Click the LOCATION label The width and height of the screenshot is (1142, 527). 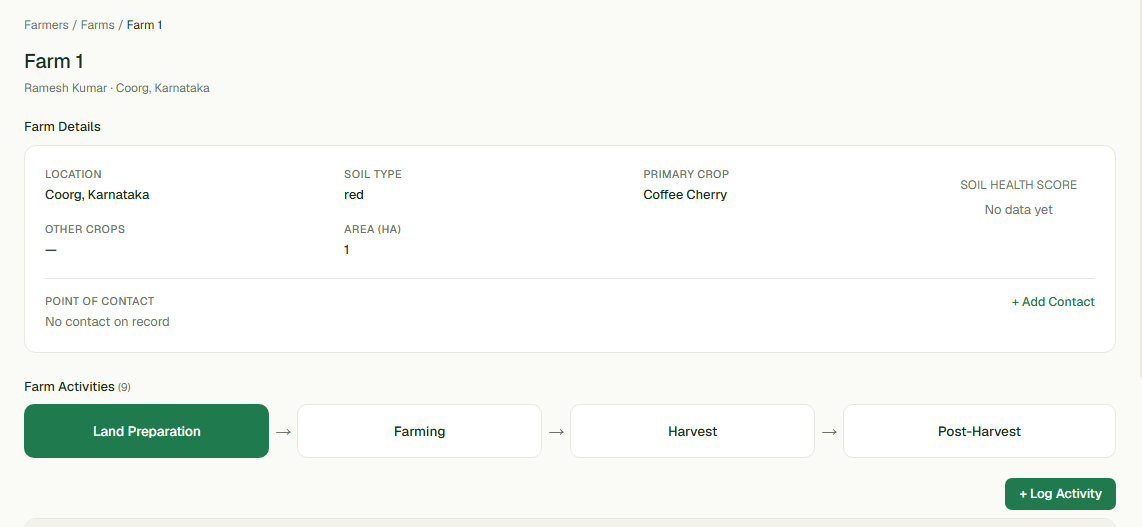74,175
